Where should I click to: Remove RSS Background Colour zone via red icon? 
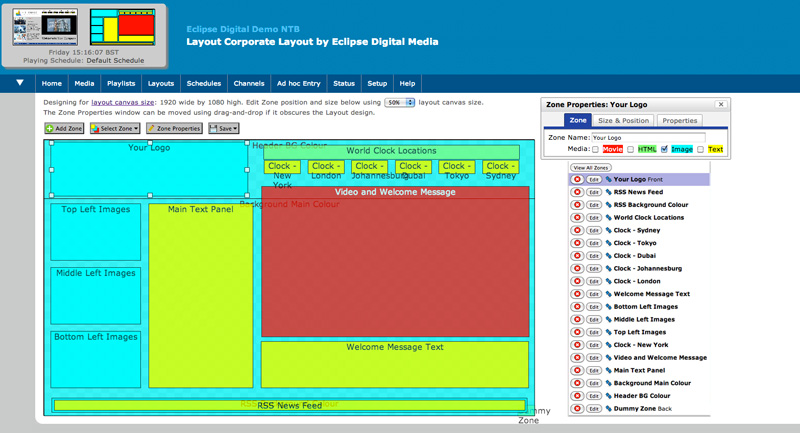(577, 205)
